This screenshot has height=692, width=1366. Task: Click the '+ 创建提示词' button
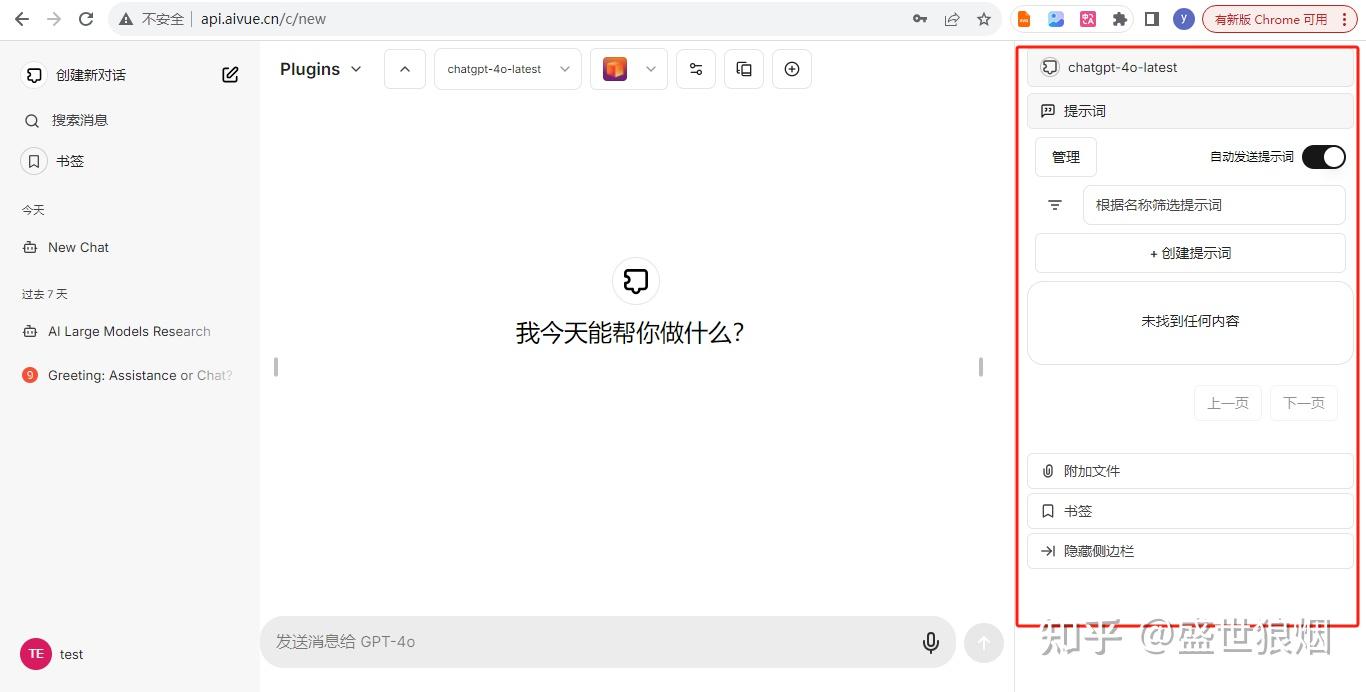1190,253
